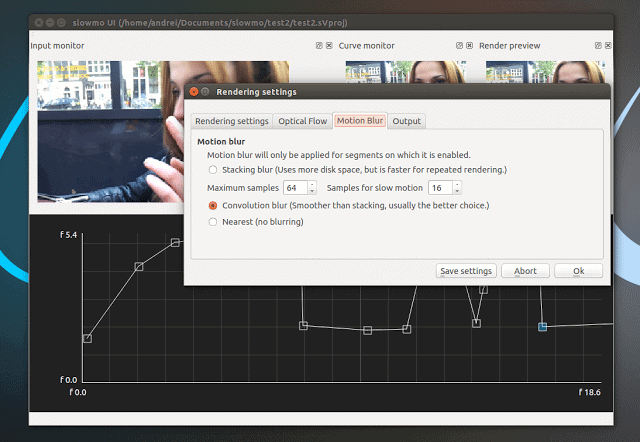Select the topmost curve node near f 5.4
This screenshot has height=442, width=640.
[175, 242]
